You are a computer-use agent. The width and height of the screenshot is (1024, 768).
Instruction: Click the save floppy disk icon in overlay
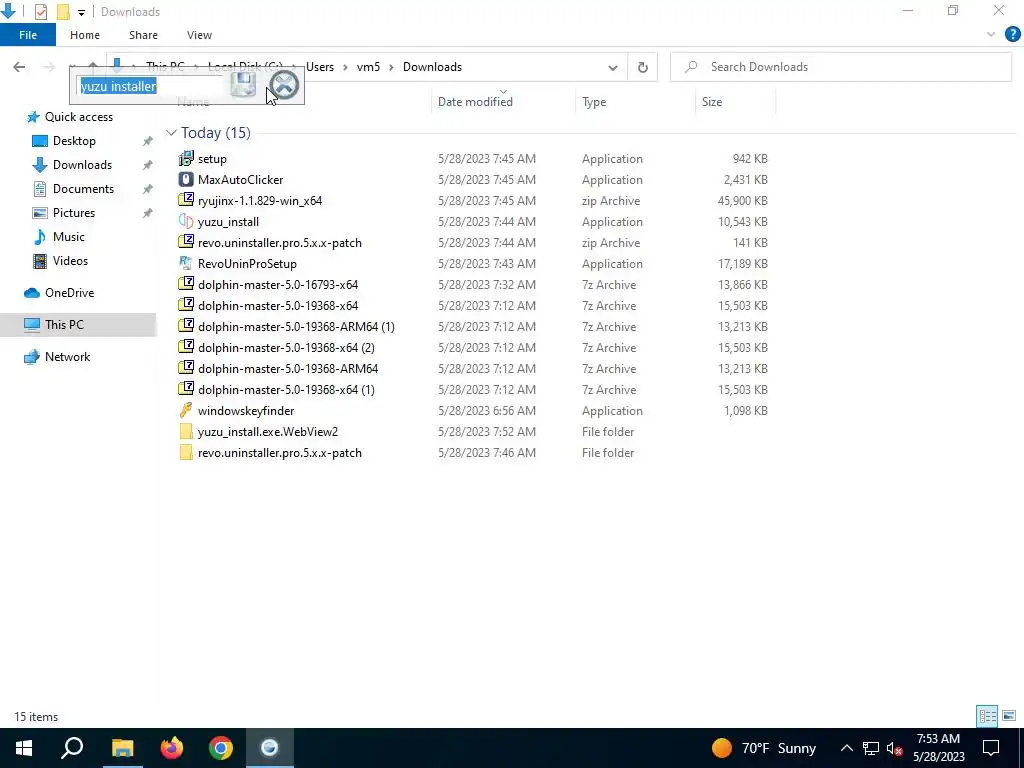pyautogui.click(x=244, y=85)
